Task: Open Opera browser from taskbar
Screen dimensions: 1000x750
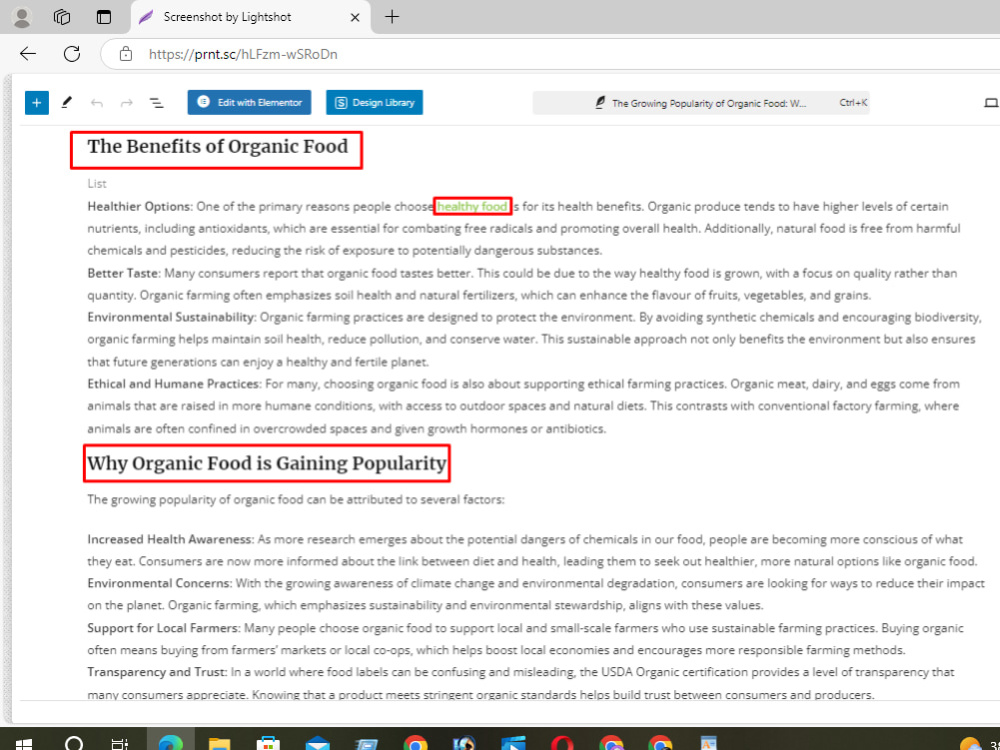Action: point(562,743)
